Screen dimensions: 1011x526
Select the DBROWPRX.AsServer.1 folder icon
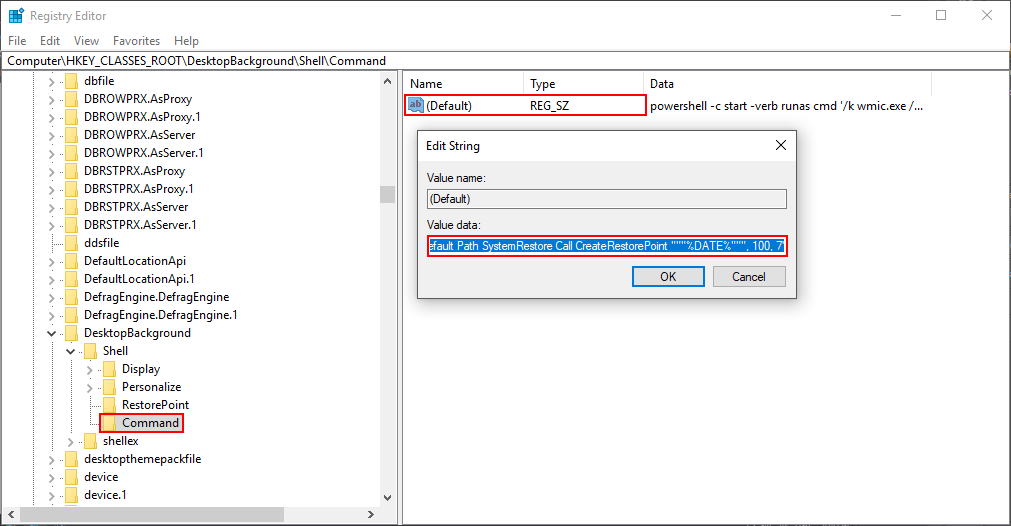[x=72, y=153]
